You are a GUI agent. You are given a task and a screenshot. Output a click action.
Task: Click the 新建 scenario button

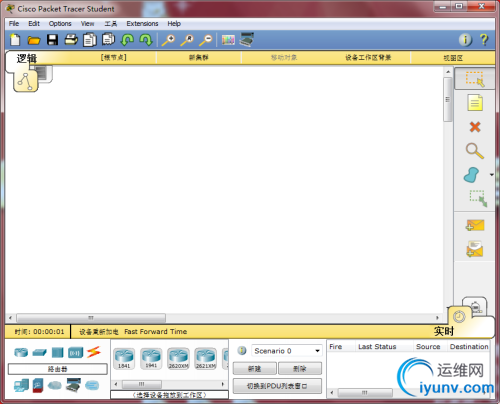tap(255, 368)
